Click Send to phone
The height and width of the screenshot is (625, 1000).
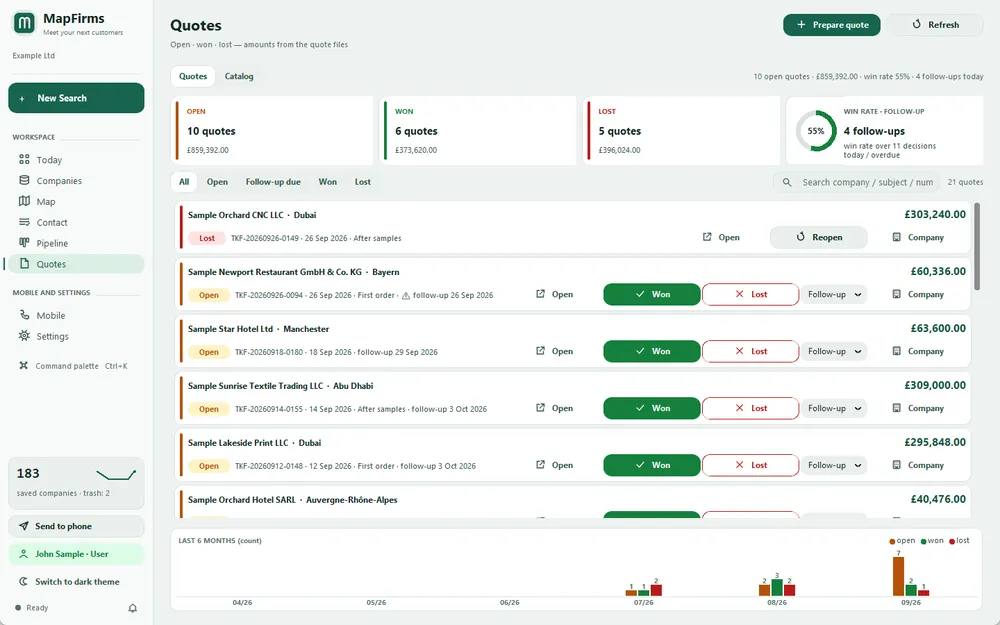point(76,526)
